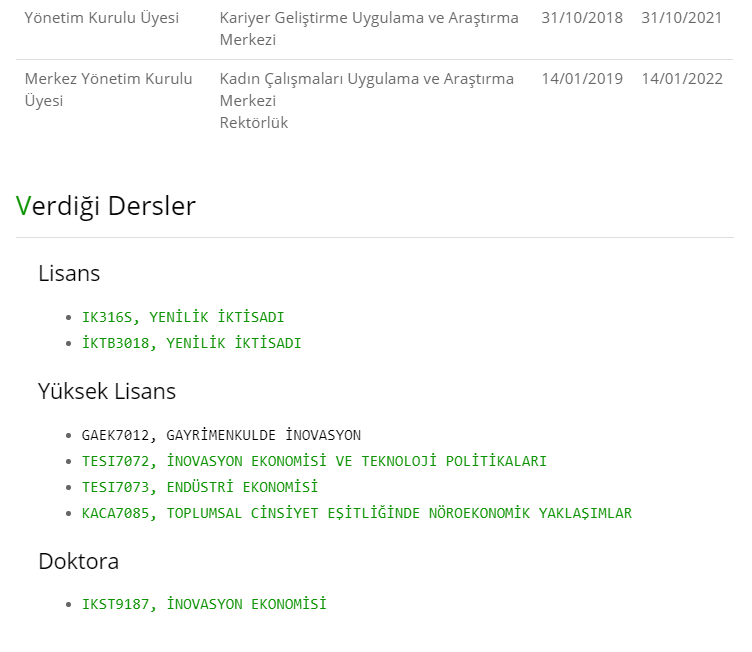Open IK316S Yenilik İktisadı course link
Viewport: 752px width, 652px height.
click(x=183, y=317)
